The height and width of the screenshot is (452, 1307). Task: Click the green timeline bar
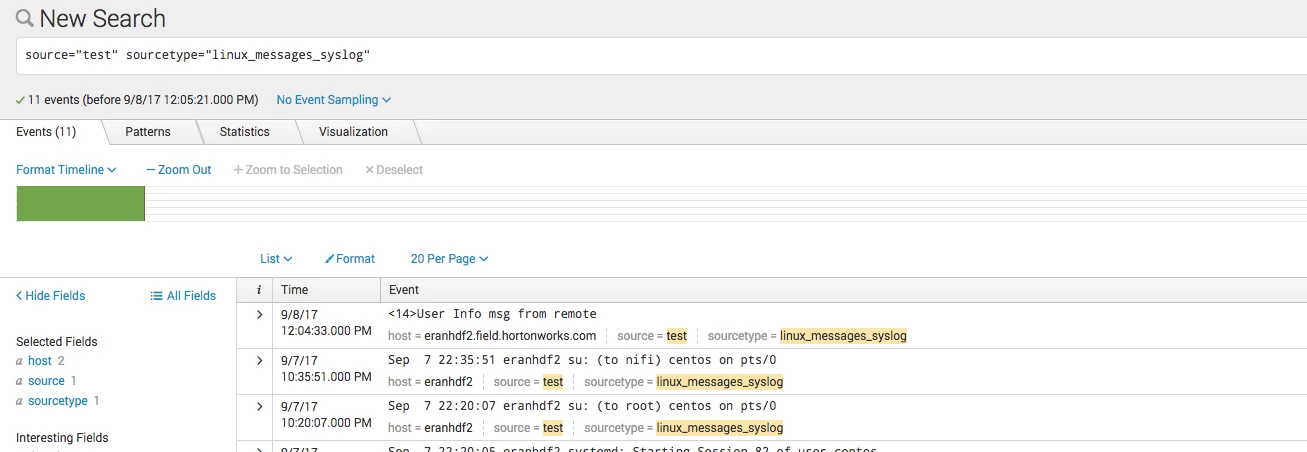coord(81,203)
